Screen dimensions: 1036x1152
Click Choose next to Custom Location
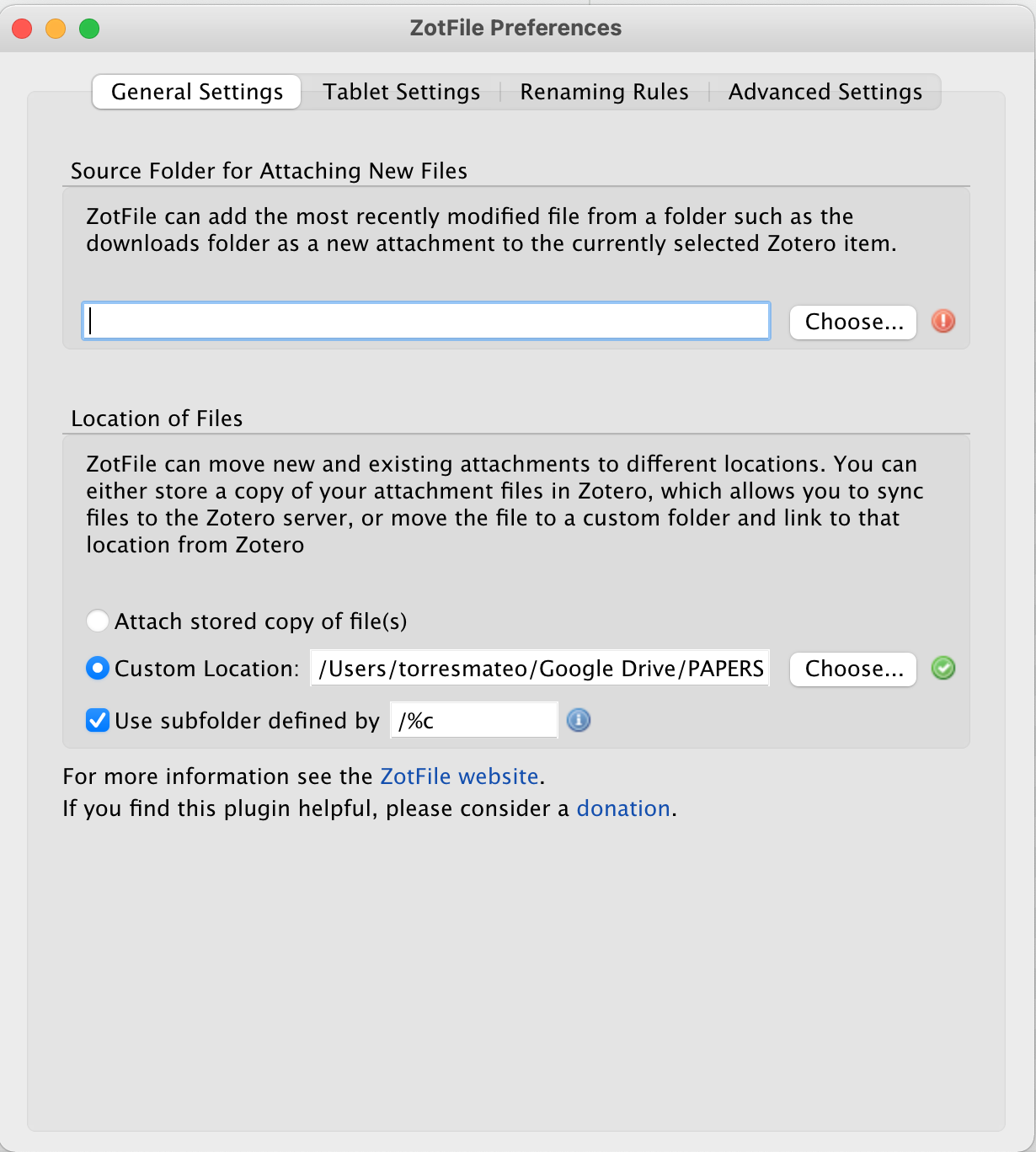point(852,669)
